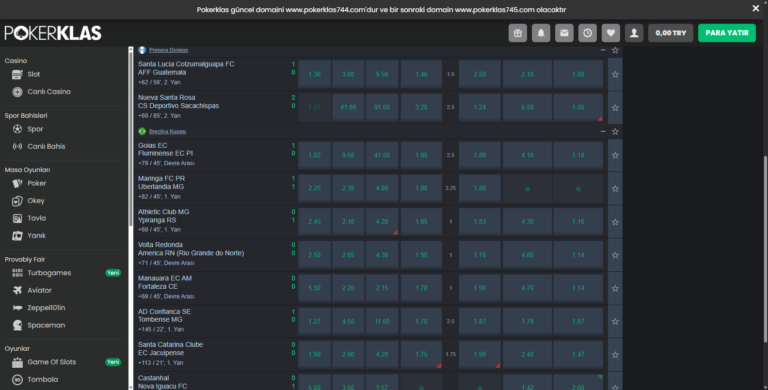The height and width of the screenshot is (390, 768).
Task: Open notifications bell icon
Action: coord(541,33)
